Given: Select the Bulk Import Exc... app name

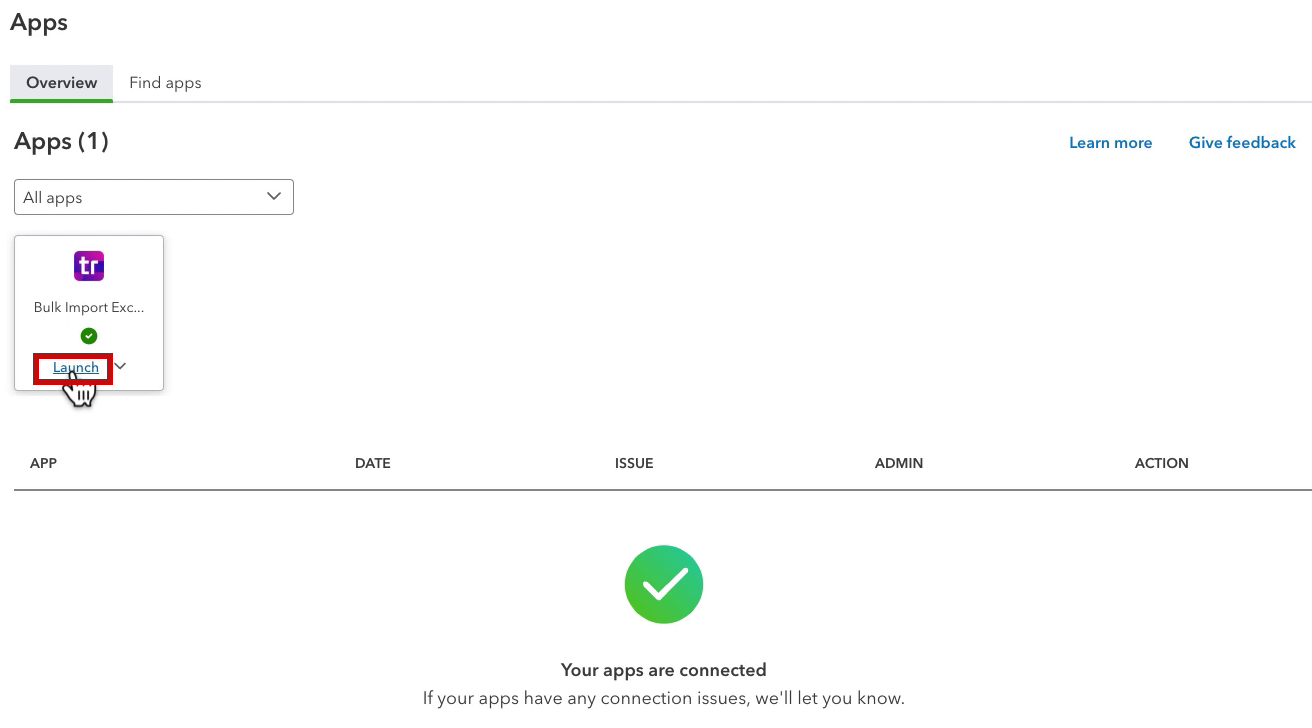Looking at the screenshot, I should [89, 308].
